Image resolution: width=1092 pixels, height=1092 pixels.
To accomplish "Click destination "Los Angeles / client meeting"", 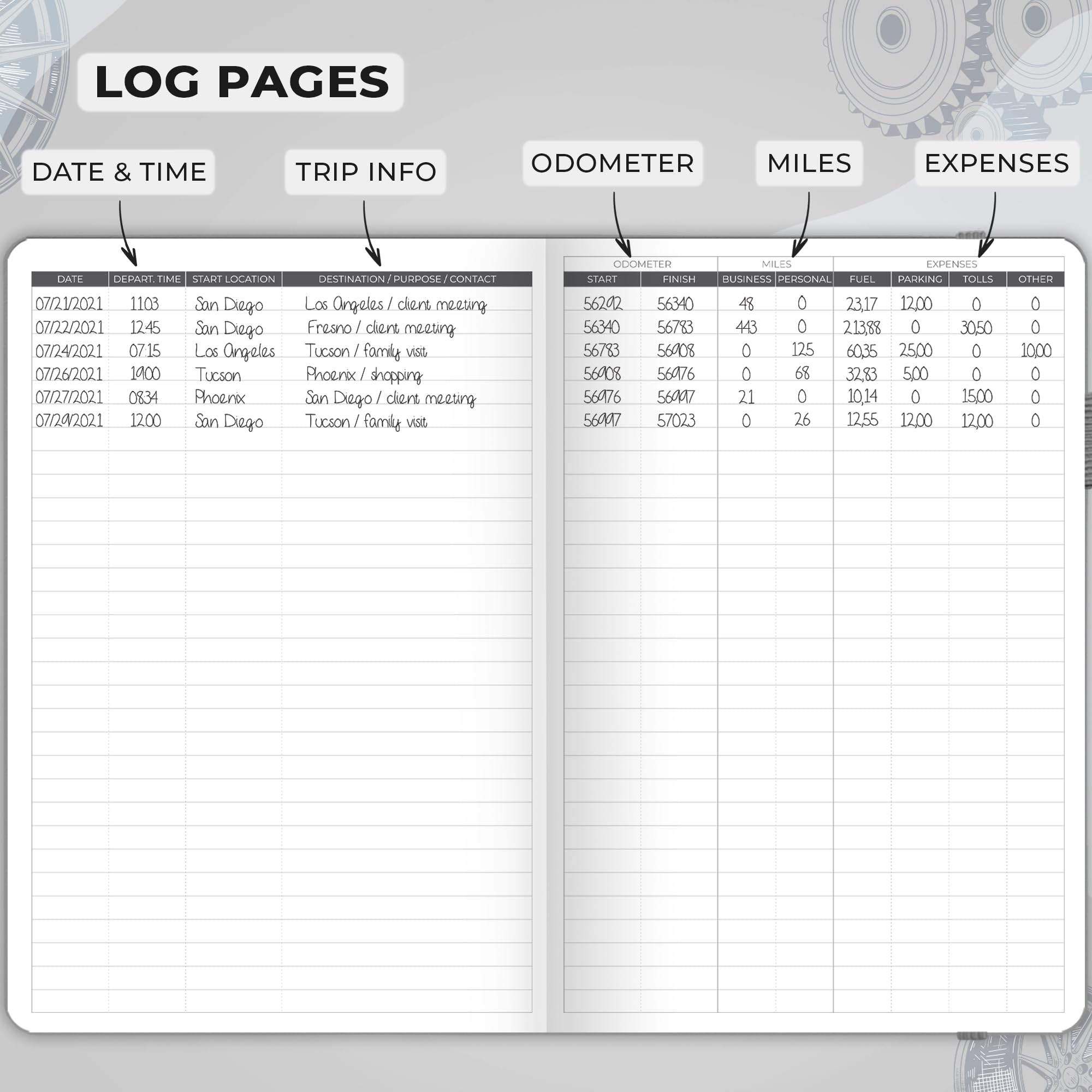I will click(396, 305).
